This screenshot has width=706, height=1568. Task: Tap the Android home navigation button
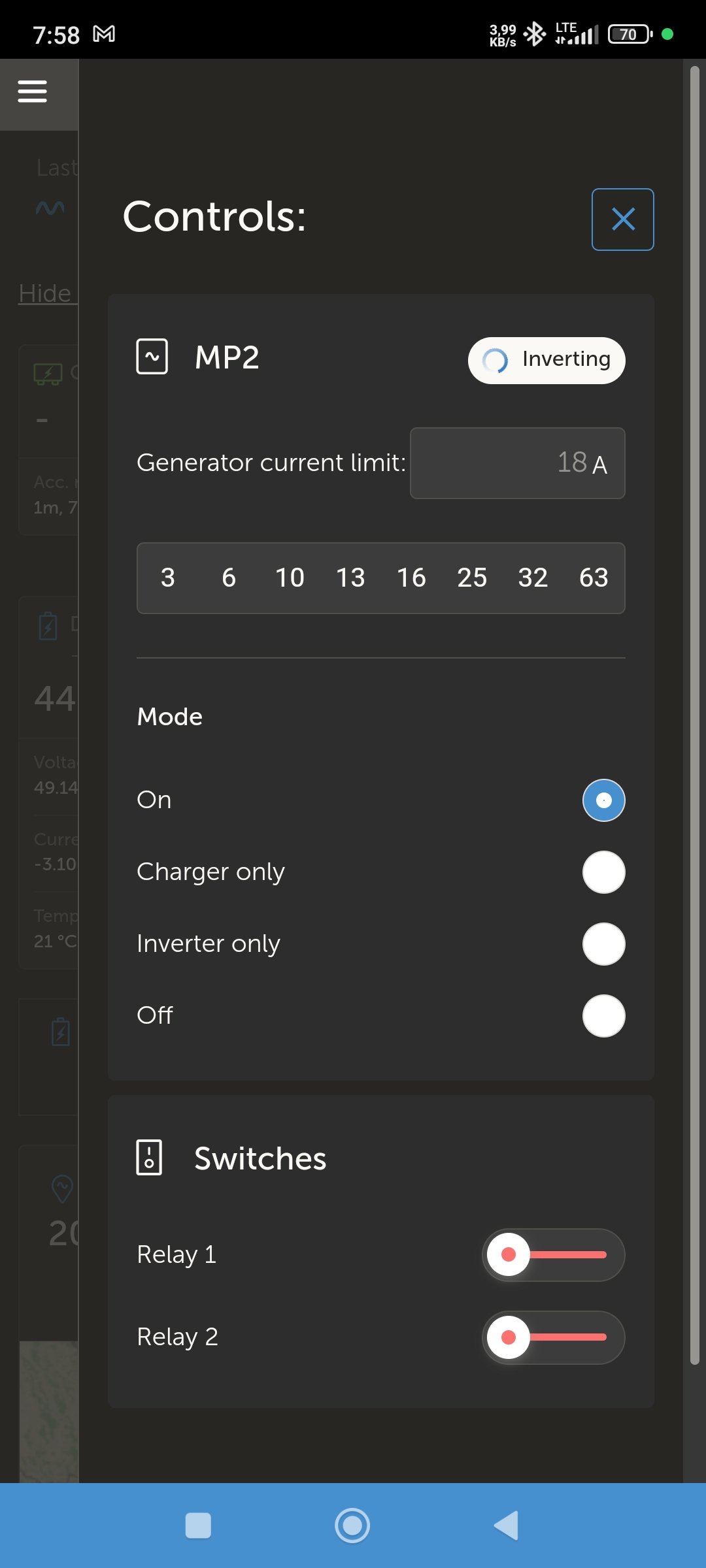pos(352,1526)
